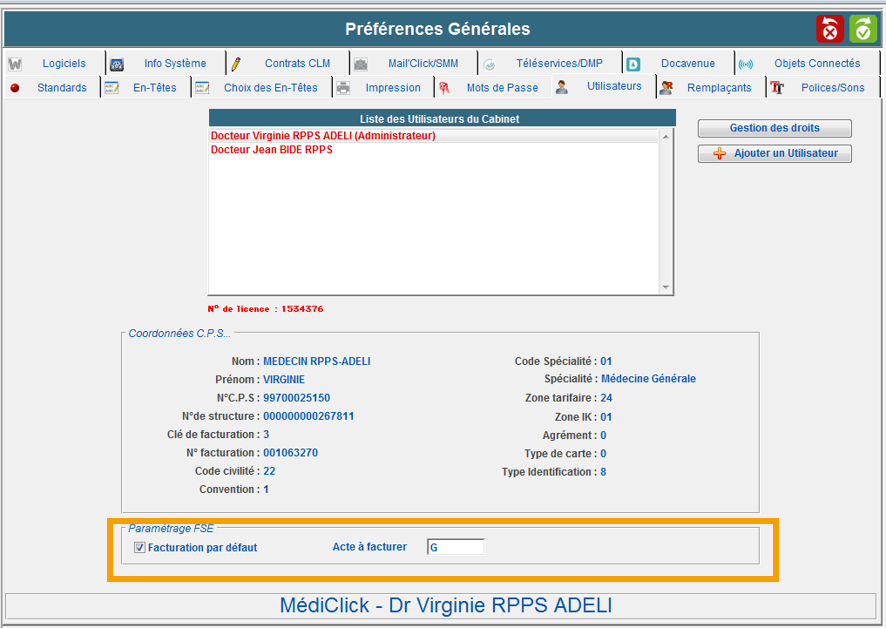Click Ajouter un Utilisateur button
This screenshot has height=628, width=886.
(775, 154)
